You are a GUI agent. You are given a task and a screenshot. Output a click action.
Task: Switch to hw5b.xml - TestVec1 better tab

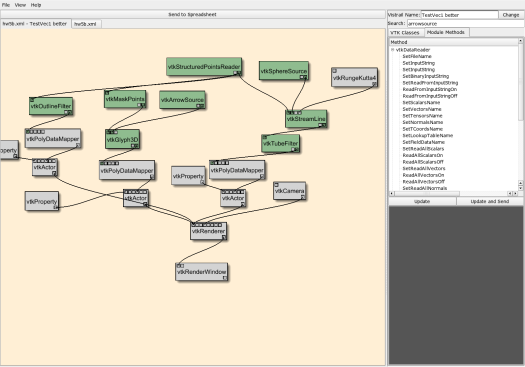(35, 24)
